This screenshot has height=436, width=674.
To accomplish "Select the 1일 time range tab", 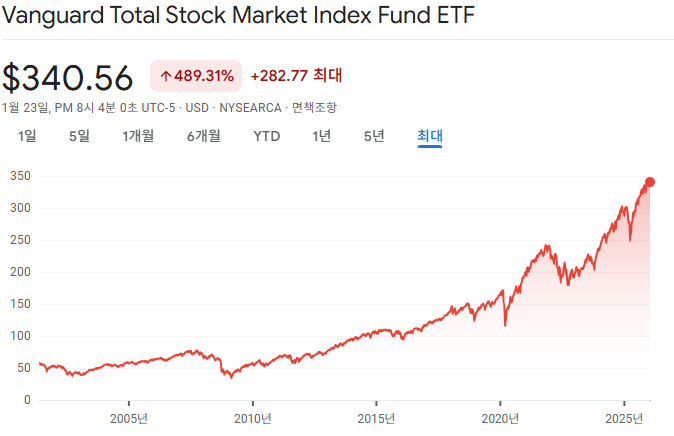I will pyautogui.click(x=27, y=136).
